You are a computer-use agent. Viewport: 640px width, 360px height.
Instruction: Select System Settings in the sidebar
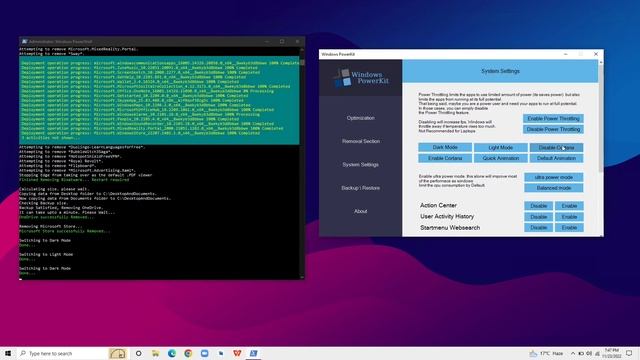point(360,164)
